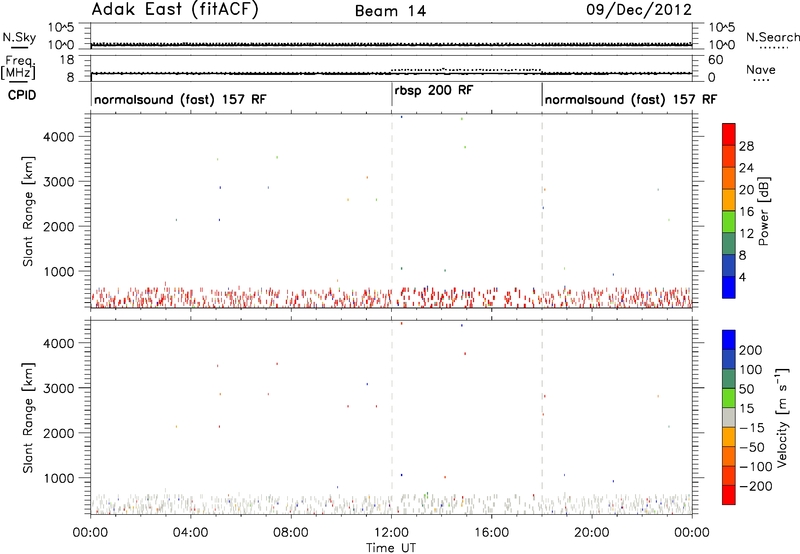800x554 pixels.
Task: Pick the red top segment of power colorbar
Action: tap(729, 135)
